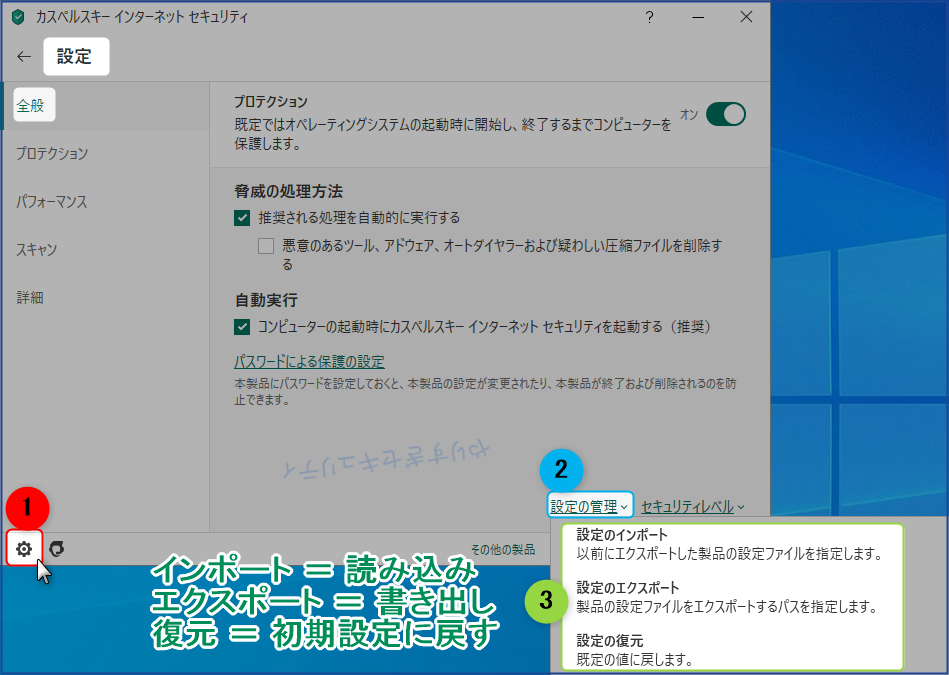Expand the 設定の管理 dropdown
The image size is (949, 675).
click(x=589, y=506)
